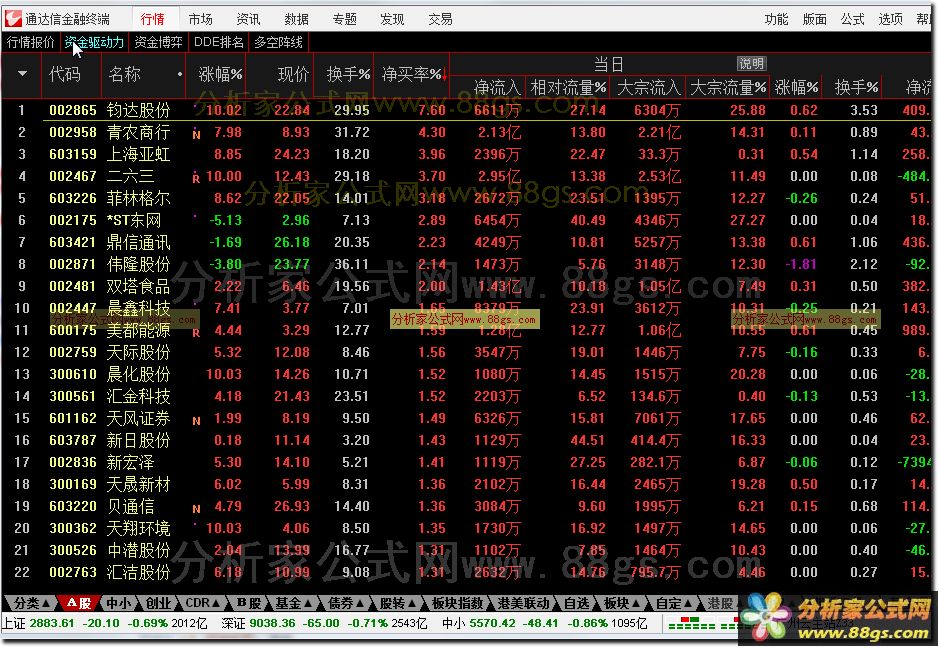Select the stock row 002175 *ST东网
This screenshot has height=648, width=940.
tap(467, 220)
